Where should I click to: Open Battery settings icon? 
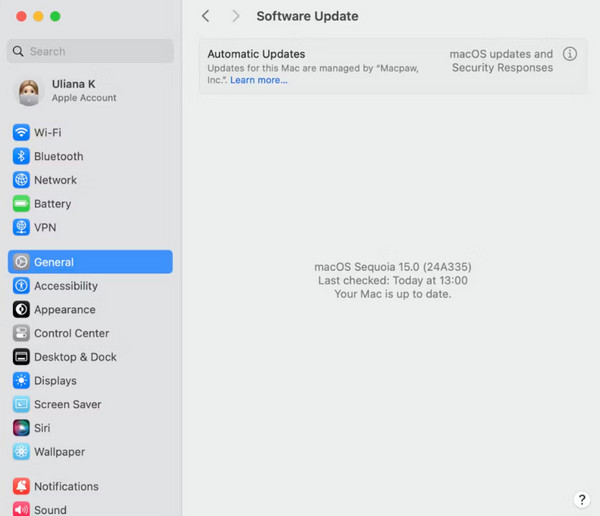click(x=21, y=204)
